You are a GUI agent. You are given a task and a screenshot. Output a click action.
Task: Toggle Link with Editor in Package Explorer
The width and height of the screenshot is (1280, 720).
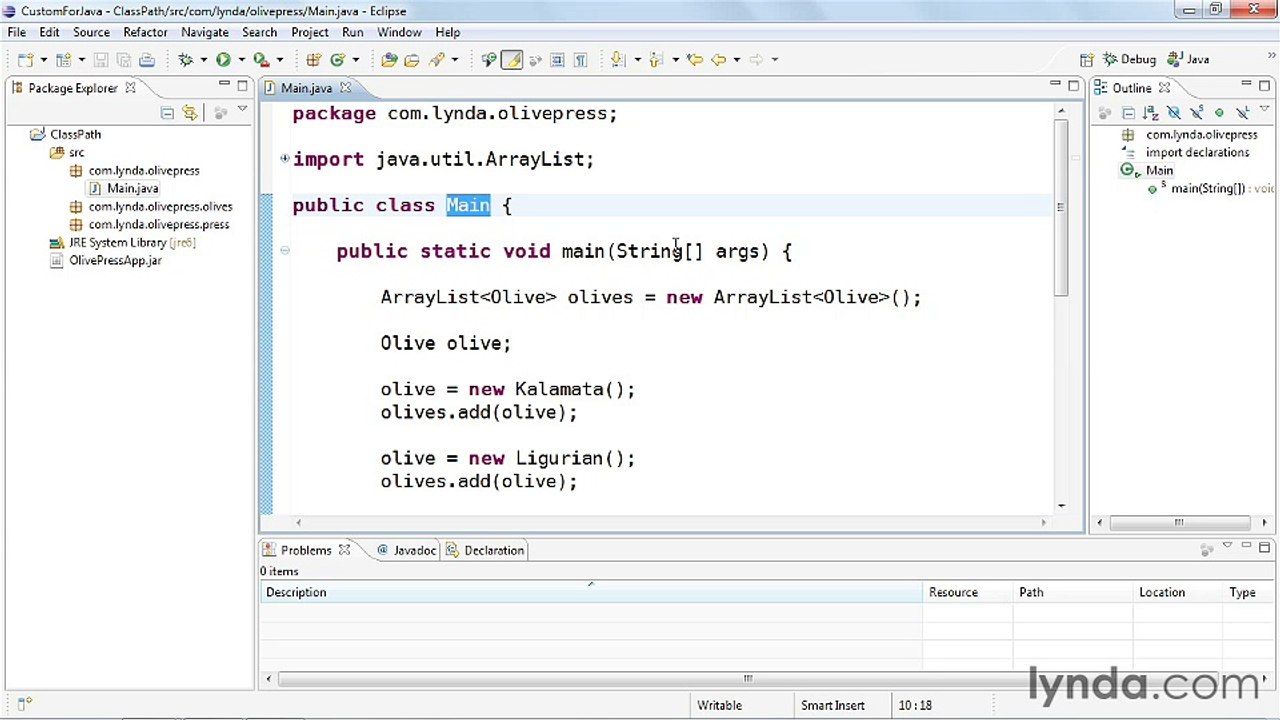pyautogui.click(x=190, y=113)
